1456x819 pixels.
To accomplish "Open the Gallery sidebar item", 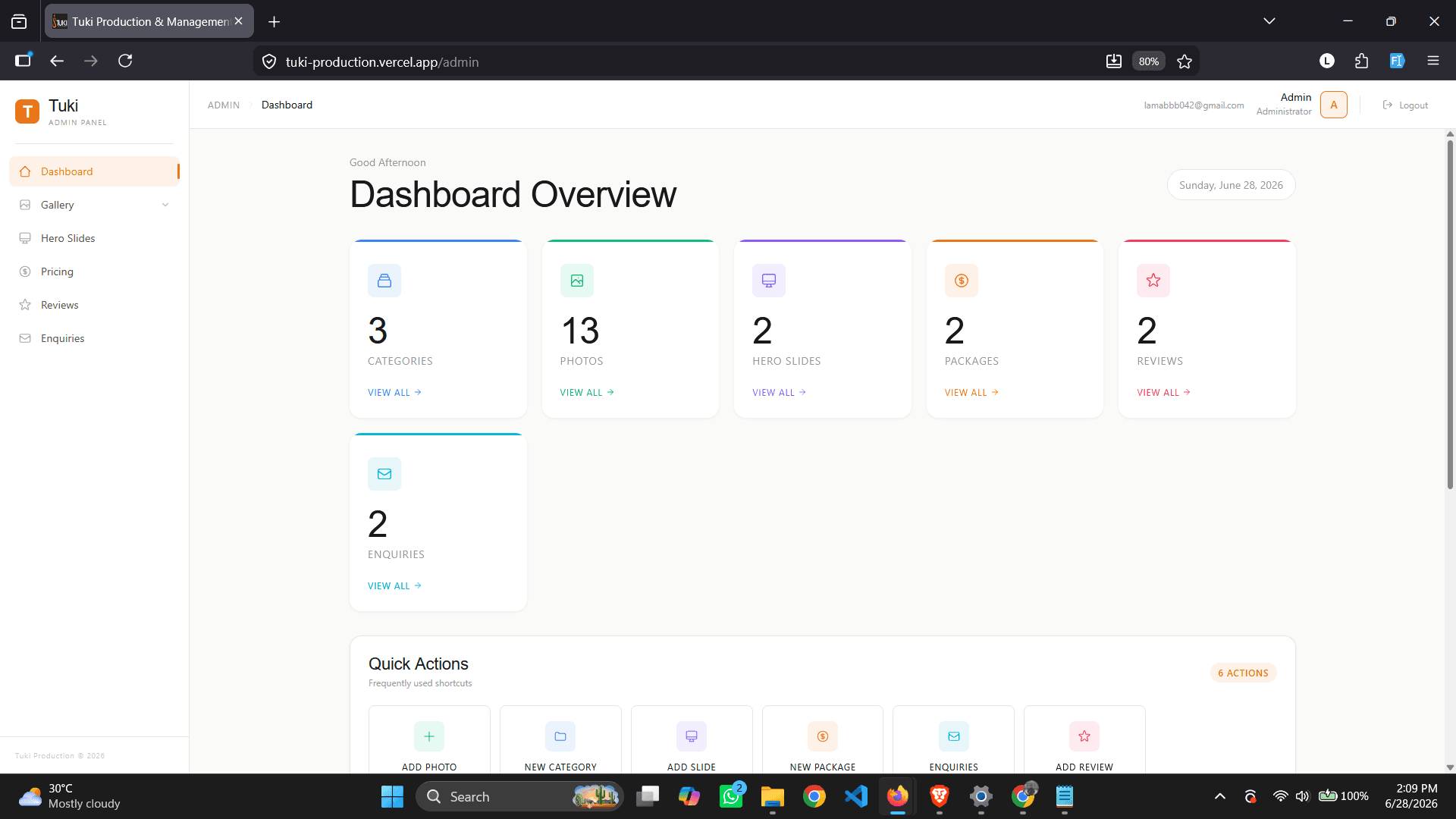I will pyautogui.click(x=94, y=205).
